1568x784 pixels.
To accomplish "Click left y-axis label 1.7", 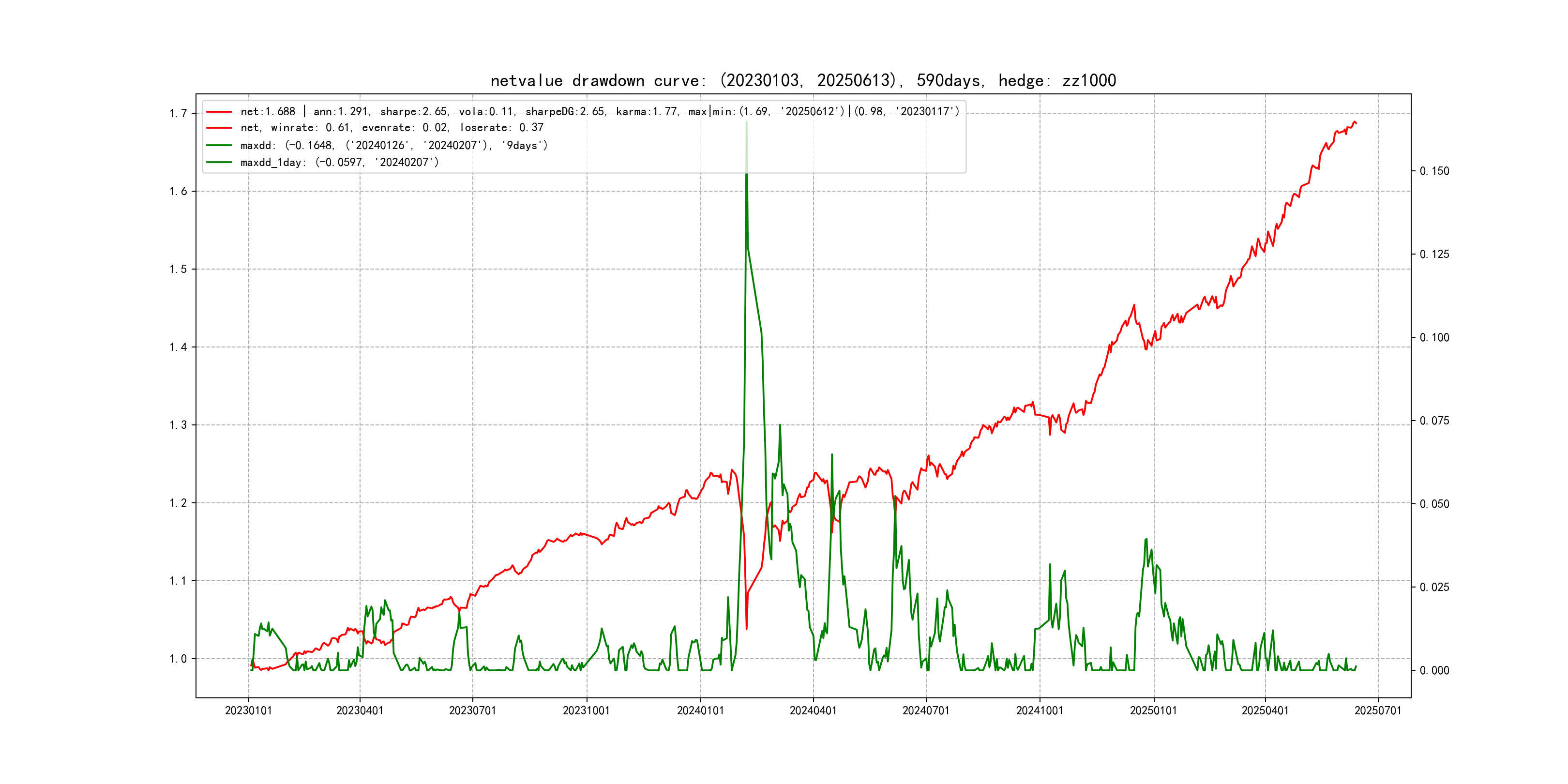I will tap(178, 114).
